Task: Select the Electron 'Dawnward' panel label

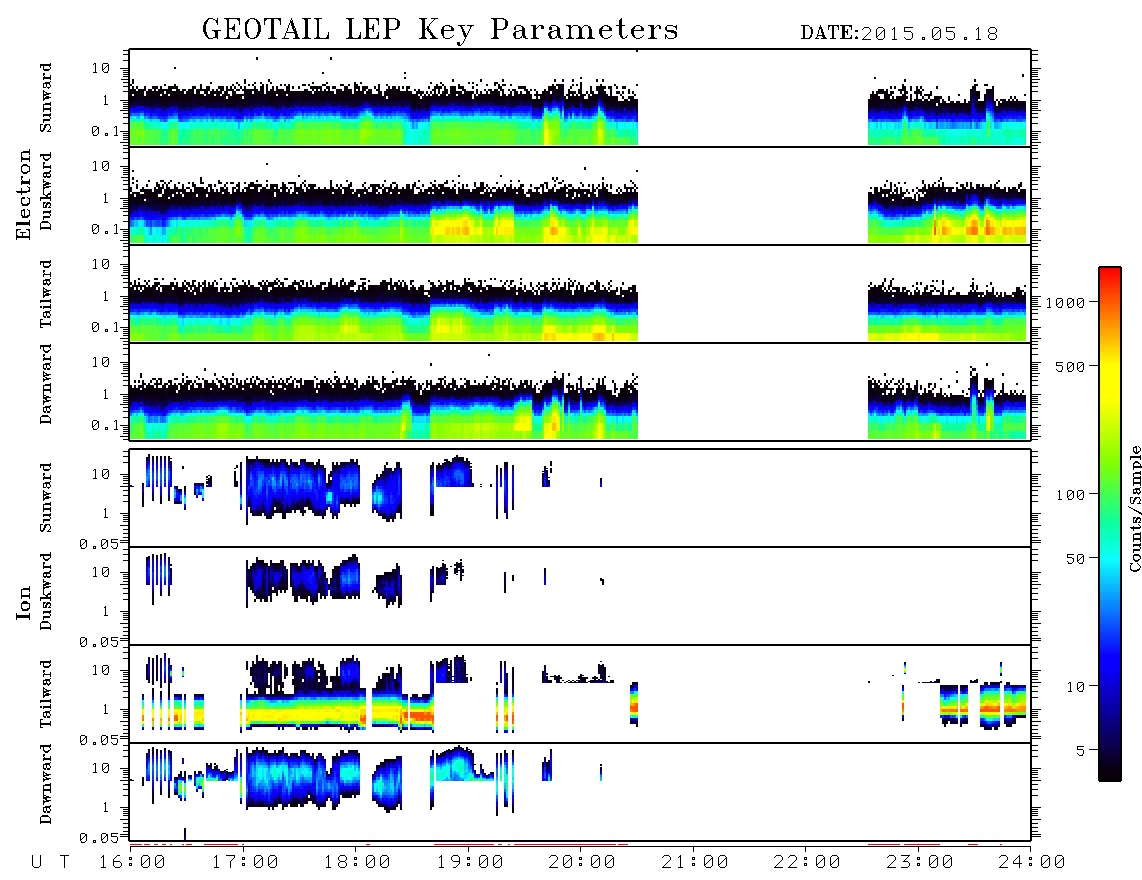Action: pyautogui.click(x=46, y=385)
